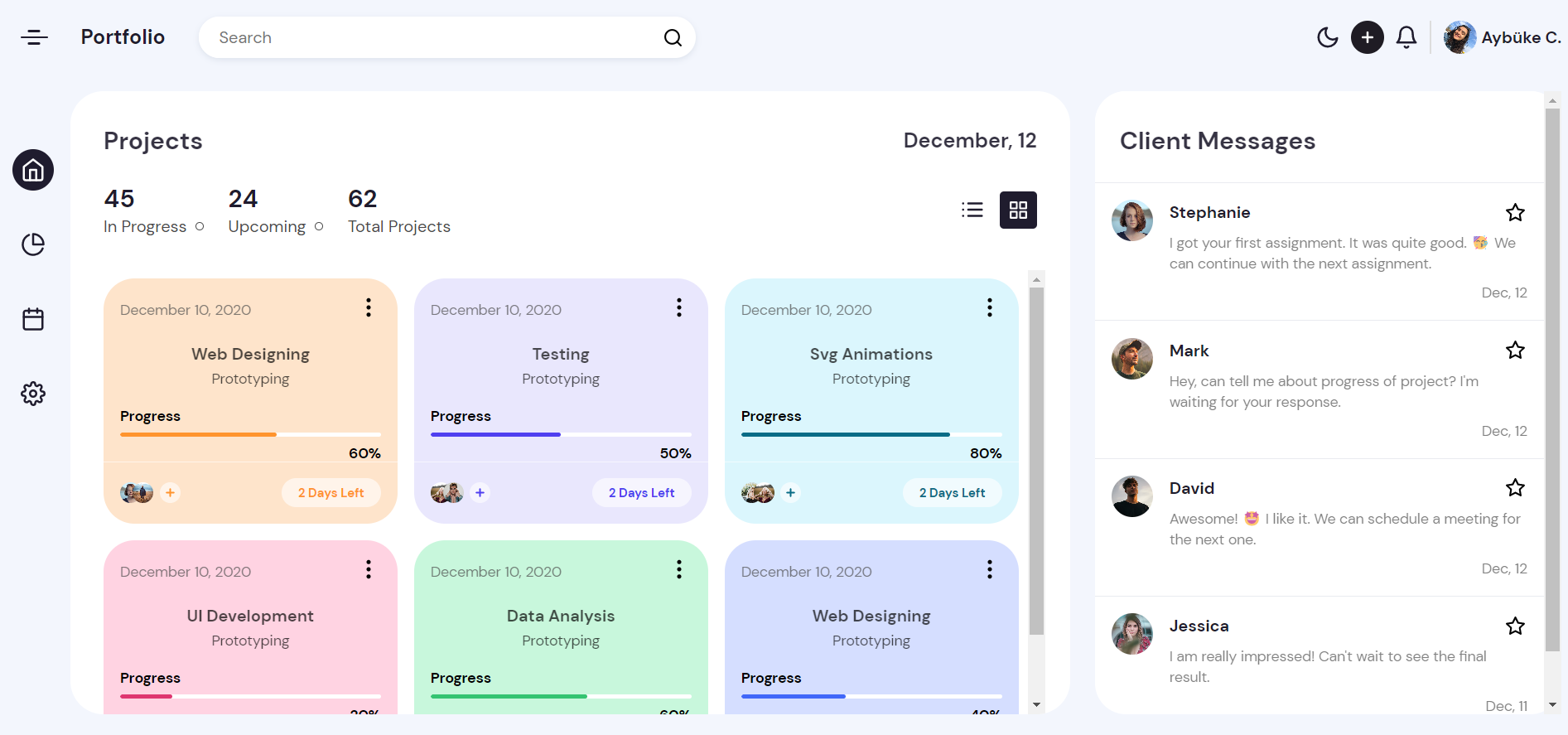Click projects scrollbar down arrow
1568x735 pixels.
pos(1036,705)
